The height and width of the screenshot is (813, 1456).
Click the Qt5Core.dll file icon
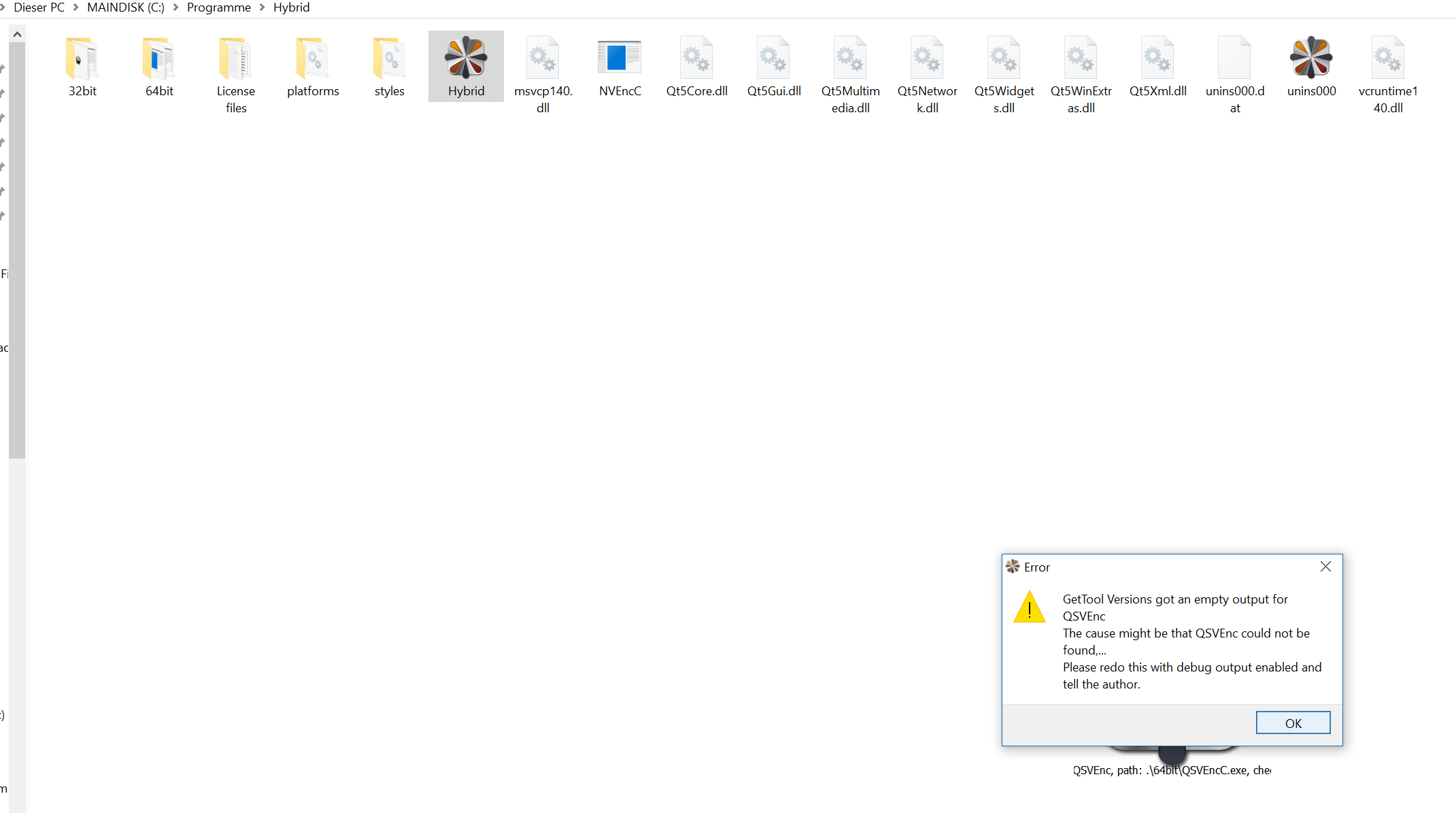[x=696, y=59]
